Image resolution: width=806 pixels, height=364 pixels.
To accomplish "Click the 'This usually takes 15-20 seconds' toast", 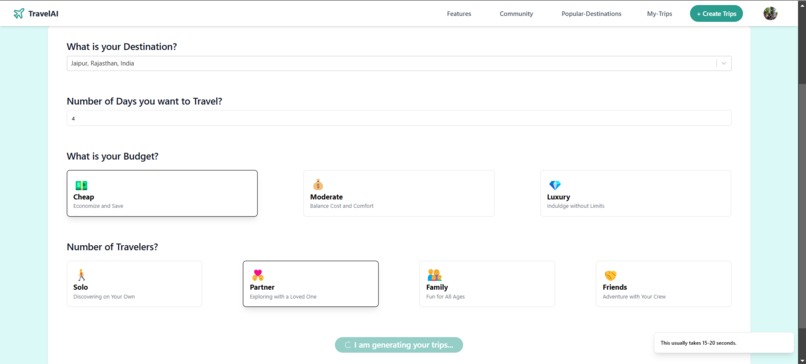I will 724,343.
